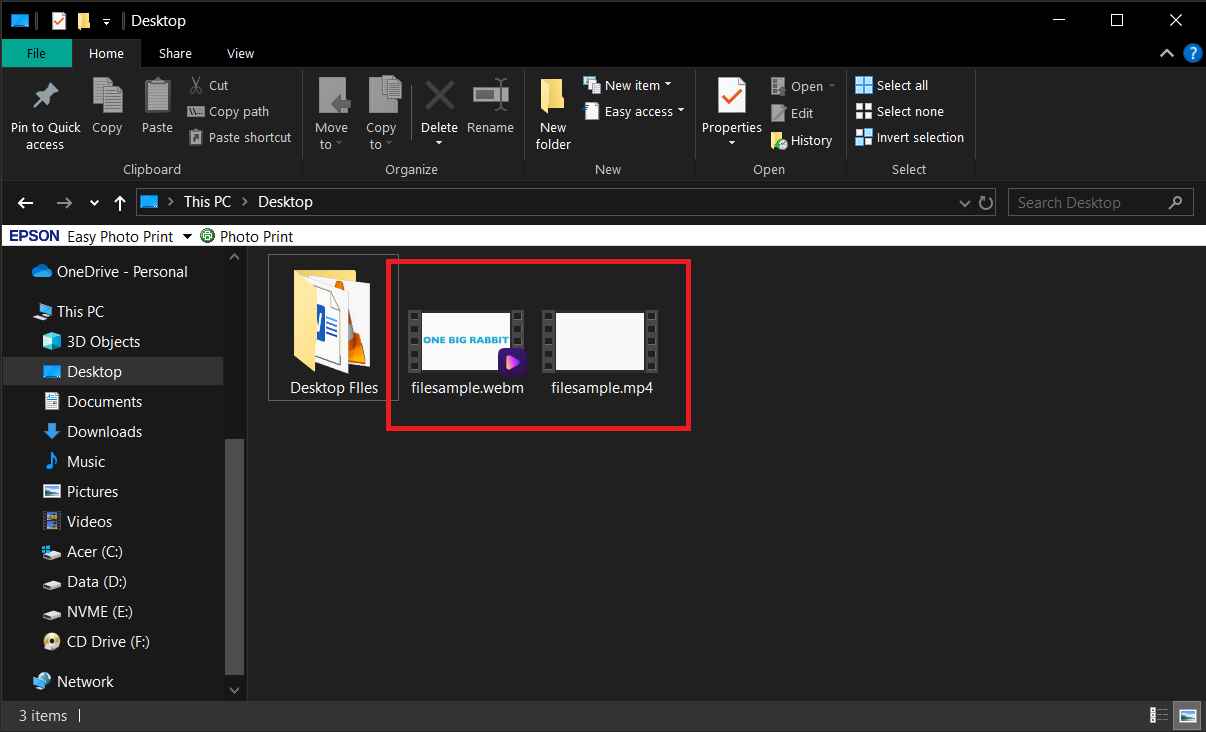Open file History command
This screenshot has width=1206, height=732.
tap(802, 141)
